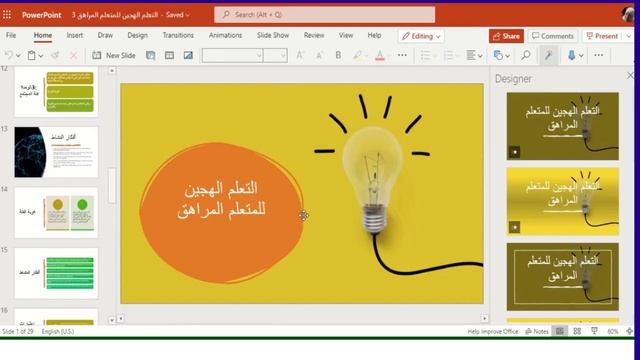
Task: Add a slide with New Slide
Action: (114, 55)
